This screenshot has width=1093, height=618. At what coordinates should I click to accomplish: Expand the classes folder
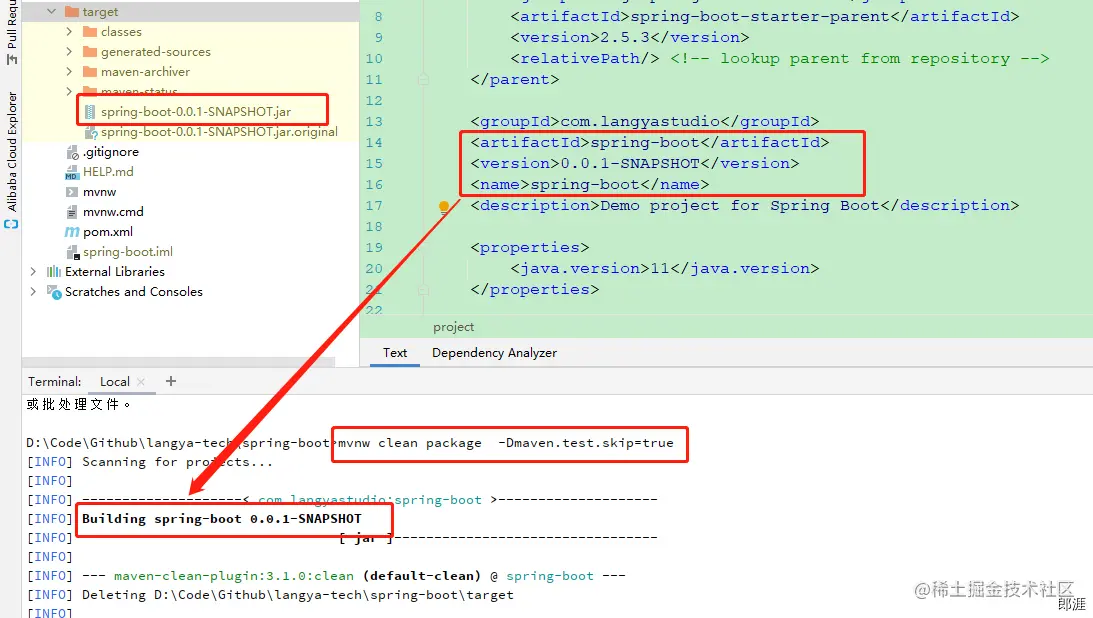click(x=69, y=31)
